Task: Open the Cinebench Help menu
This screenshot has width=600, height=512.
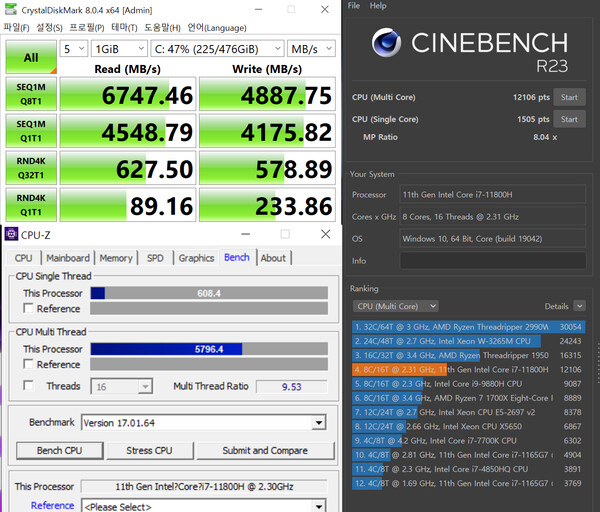Action: (x=378, y=6)
